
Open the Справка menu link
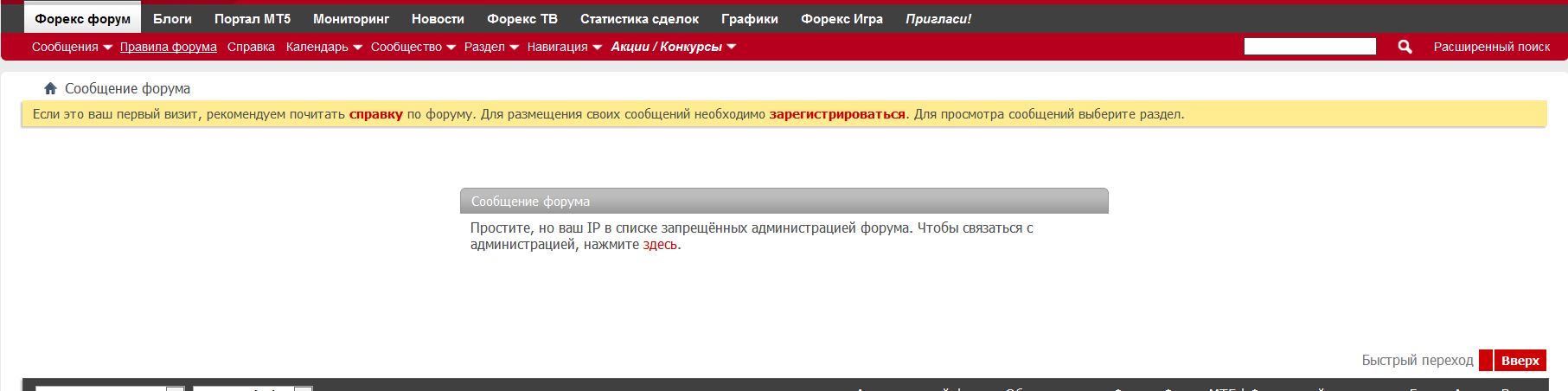pos(251,47)
